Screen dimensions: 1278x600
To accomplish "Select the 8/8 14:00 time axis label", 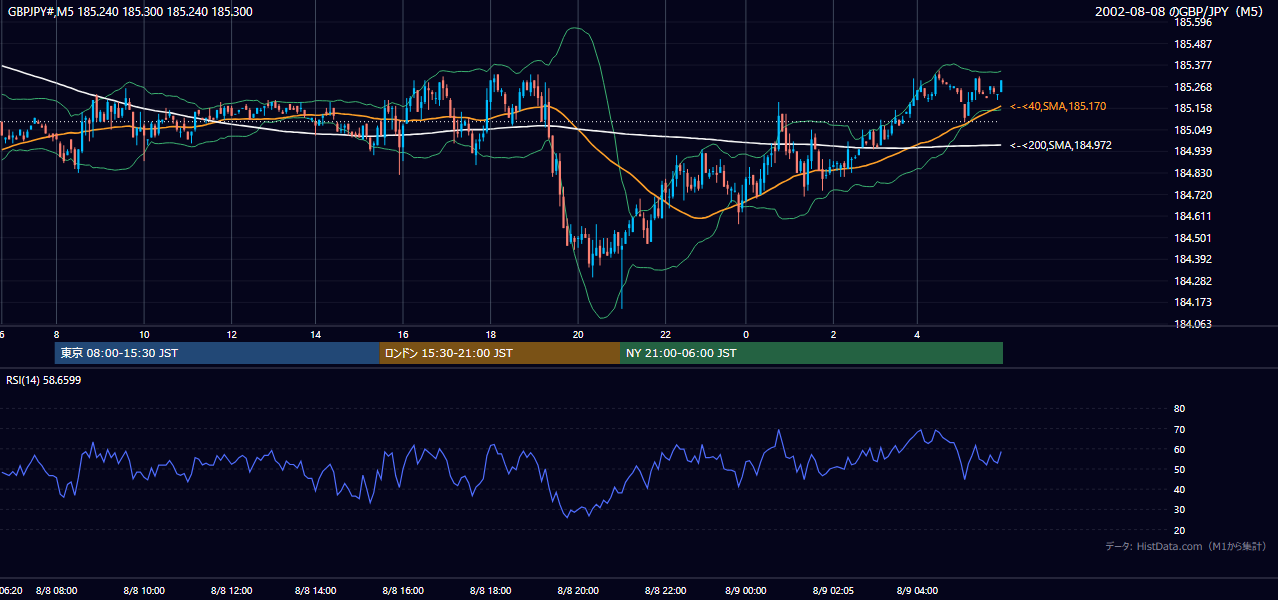I will [315, 591].
